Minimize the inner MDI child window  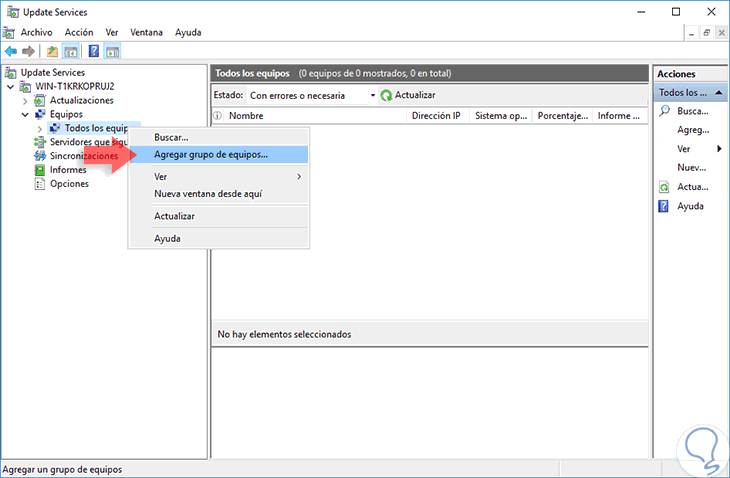click(x=691, y=33)
